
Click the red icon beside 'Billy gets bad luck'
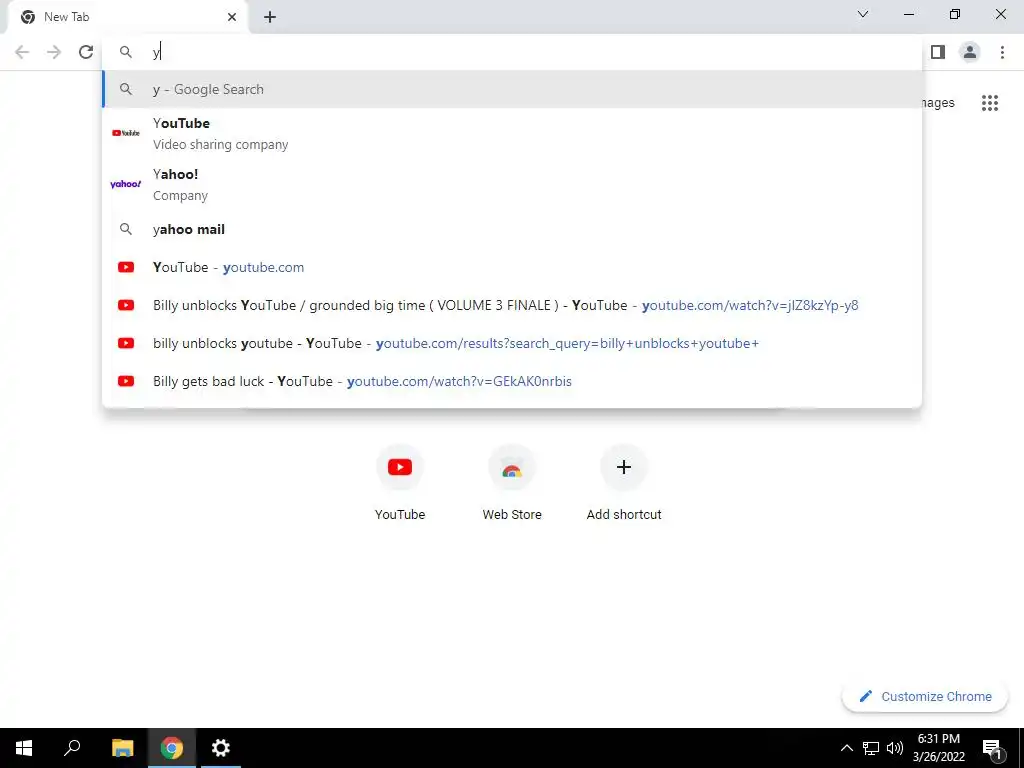click(x=126, y=381)
